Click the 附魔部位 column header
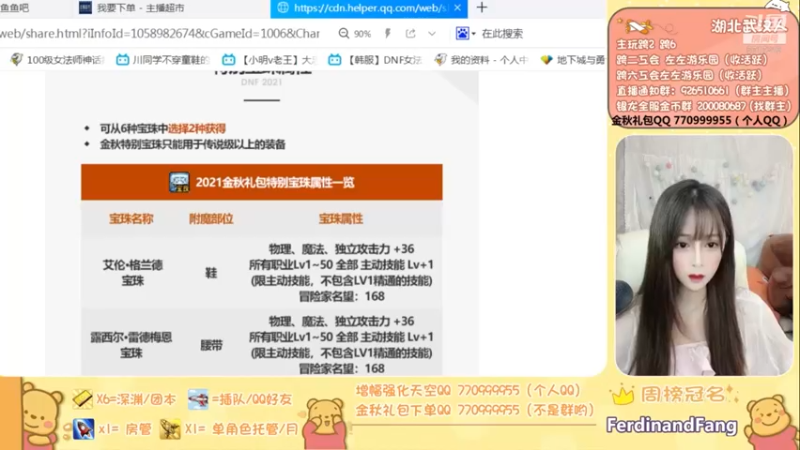 tap(211, 219)
